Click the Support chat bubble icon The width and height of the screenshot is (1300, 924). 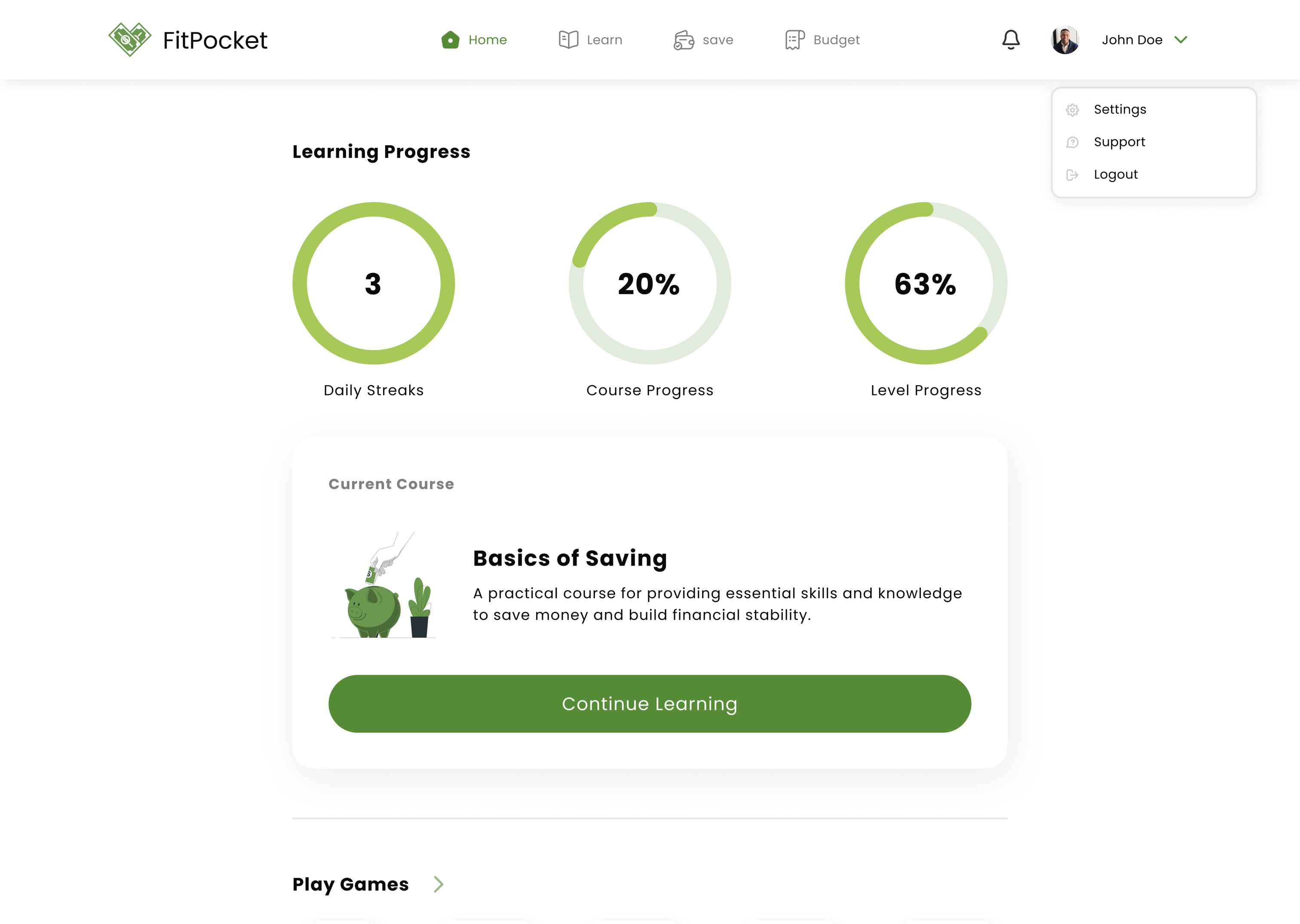point(1072,142)
